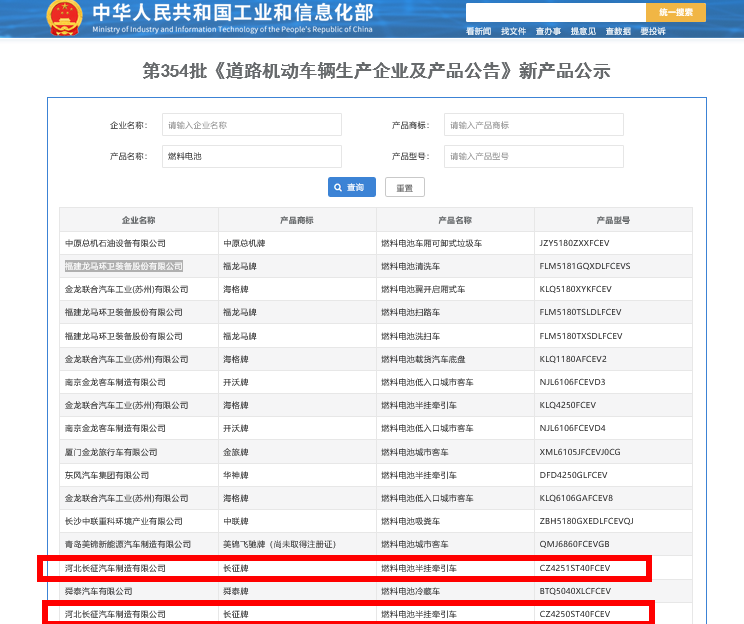Click model NJL6106FCEVD3
Viewport: 744px width, 624px height.
572,382
